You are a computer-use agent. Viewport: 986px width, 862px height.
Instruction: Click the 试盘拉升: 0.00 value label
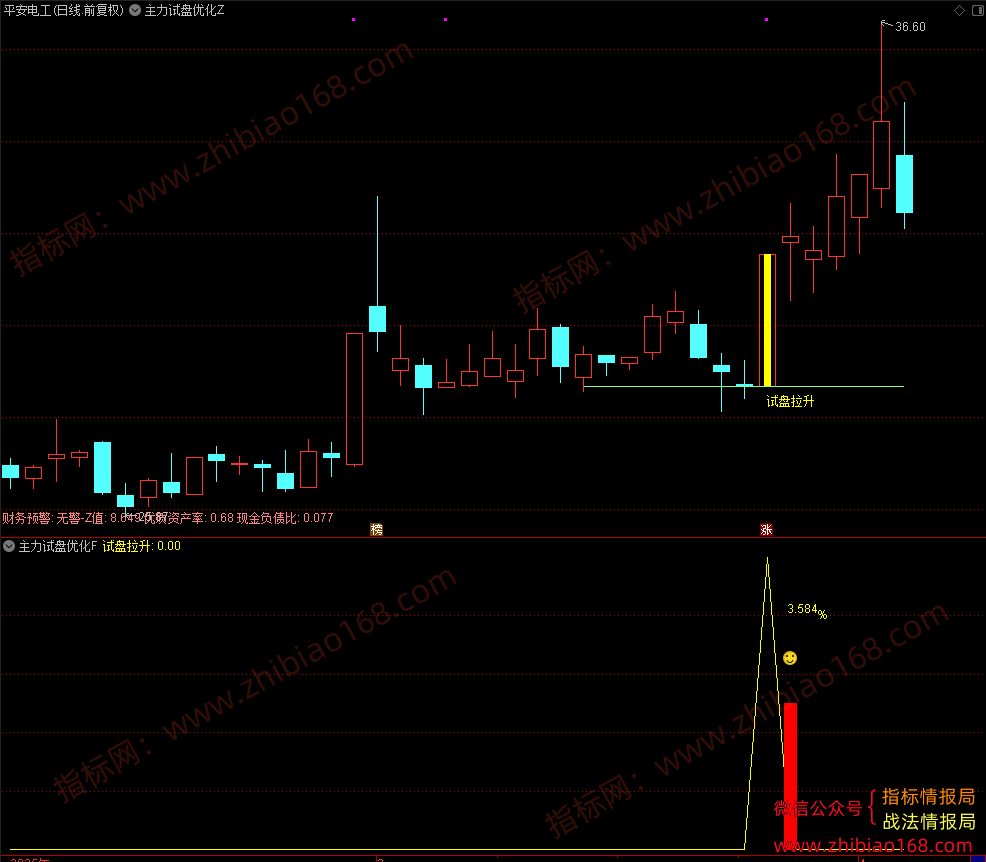pos(141,546)
